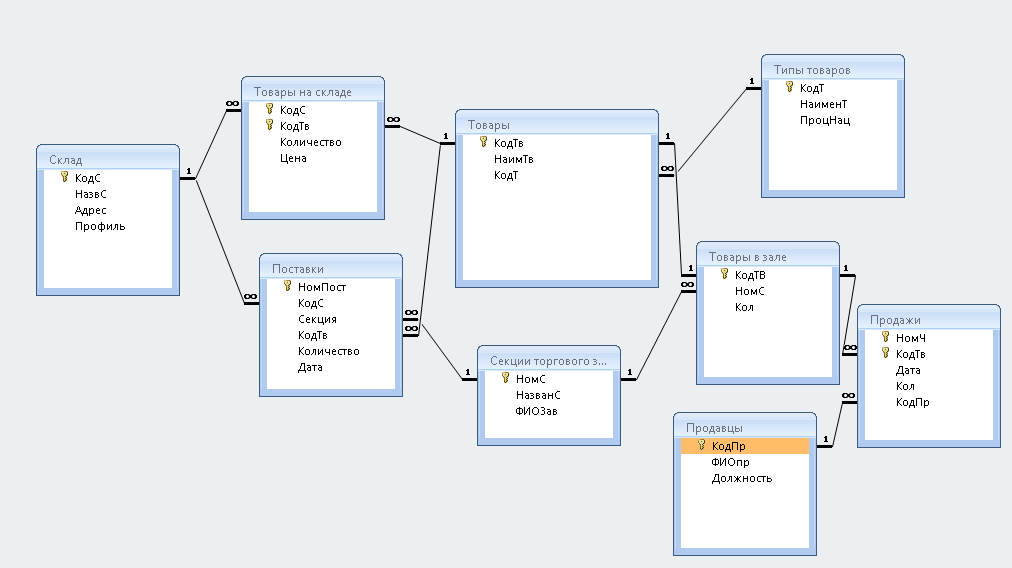This screenshot has height=568, width=1012.
Task: Select the Товары на складе table header
Action: (x=313, y=91)
